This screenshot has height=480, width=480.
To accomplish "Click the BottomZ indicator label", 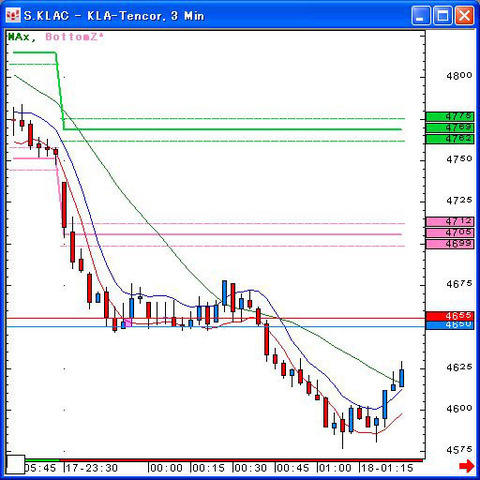I will coord(74,37).
